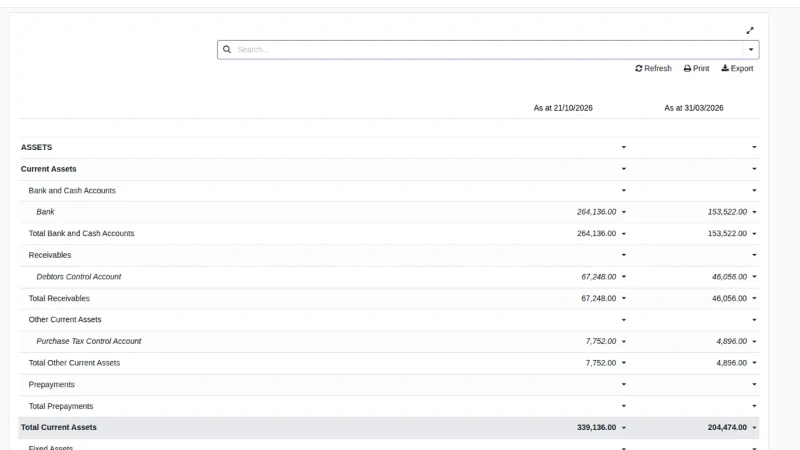Select the Current Assets row label
Image resolution: width=800 pixels, height=450 pixels.
click(48, 169)
